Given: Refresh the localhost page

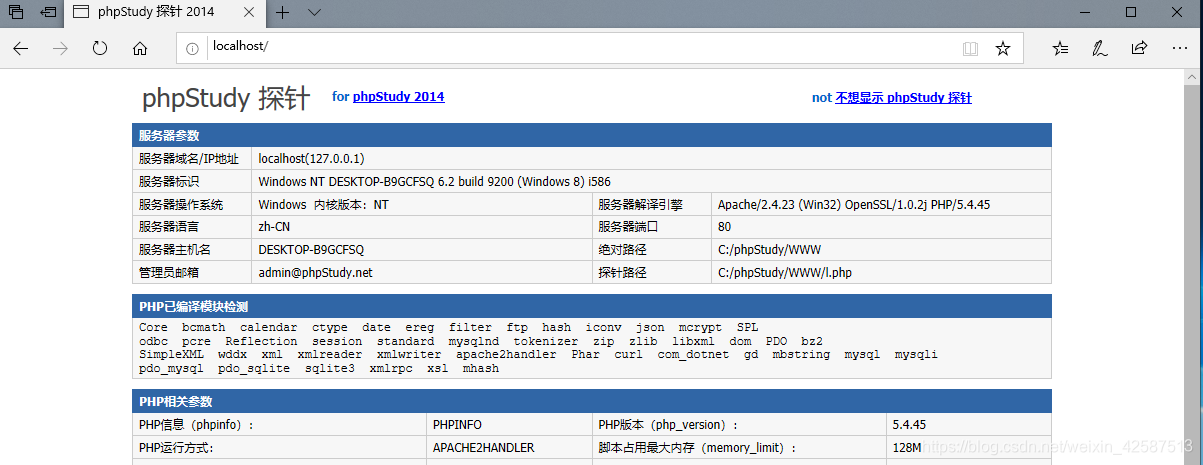Looking at the screenshot, I should (100, 47).
